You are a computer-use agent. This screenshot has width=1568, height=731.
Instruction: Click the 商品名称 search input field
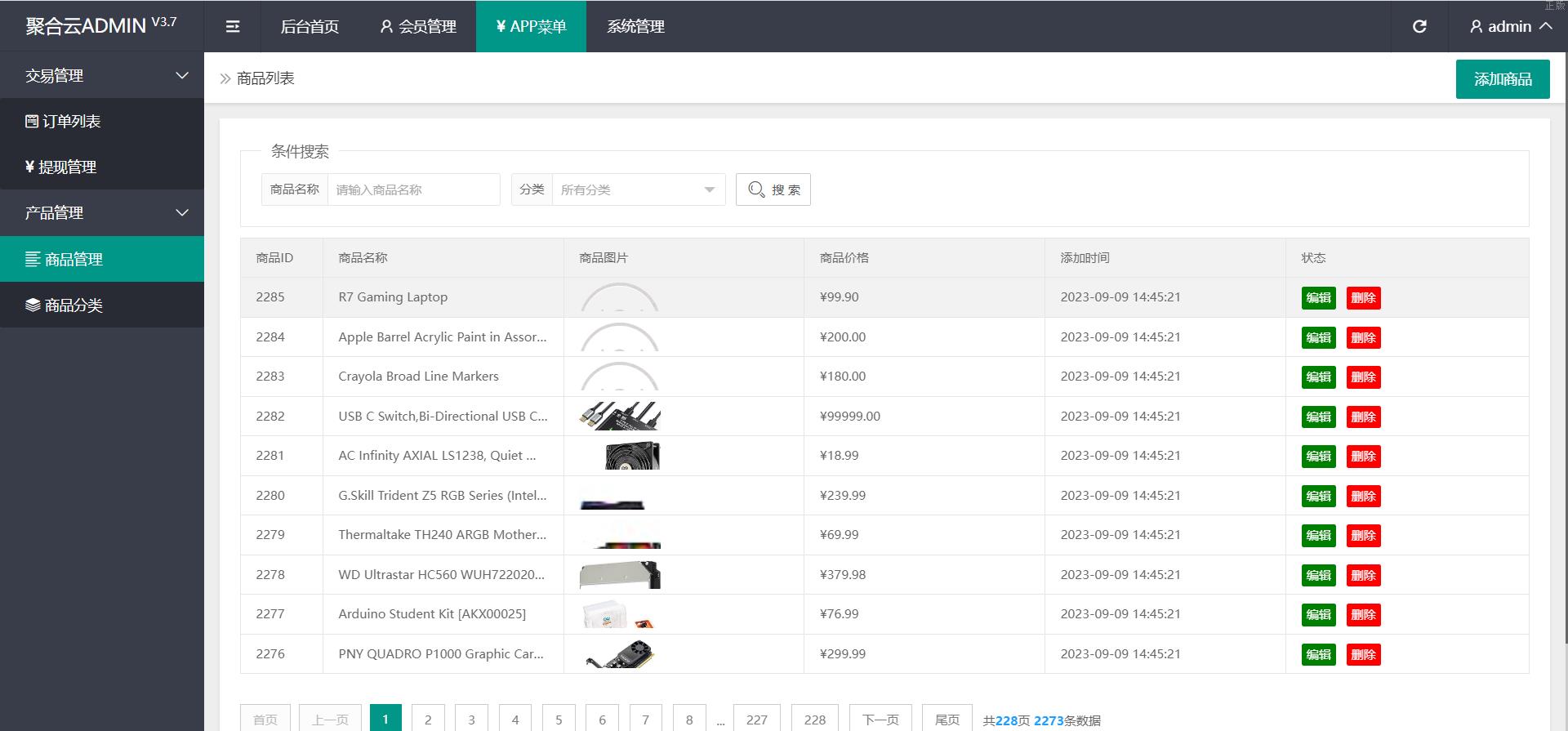(413, 189)
